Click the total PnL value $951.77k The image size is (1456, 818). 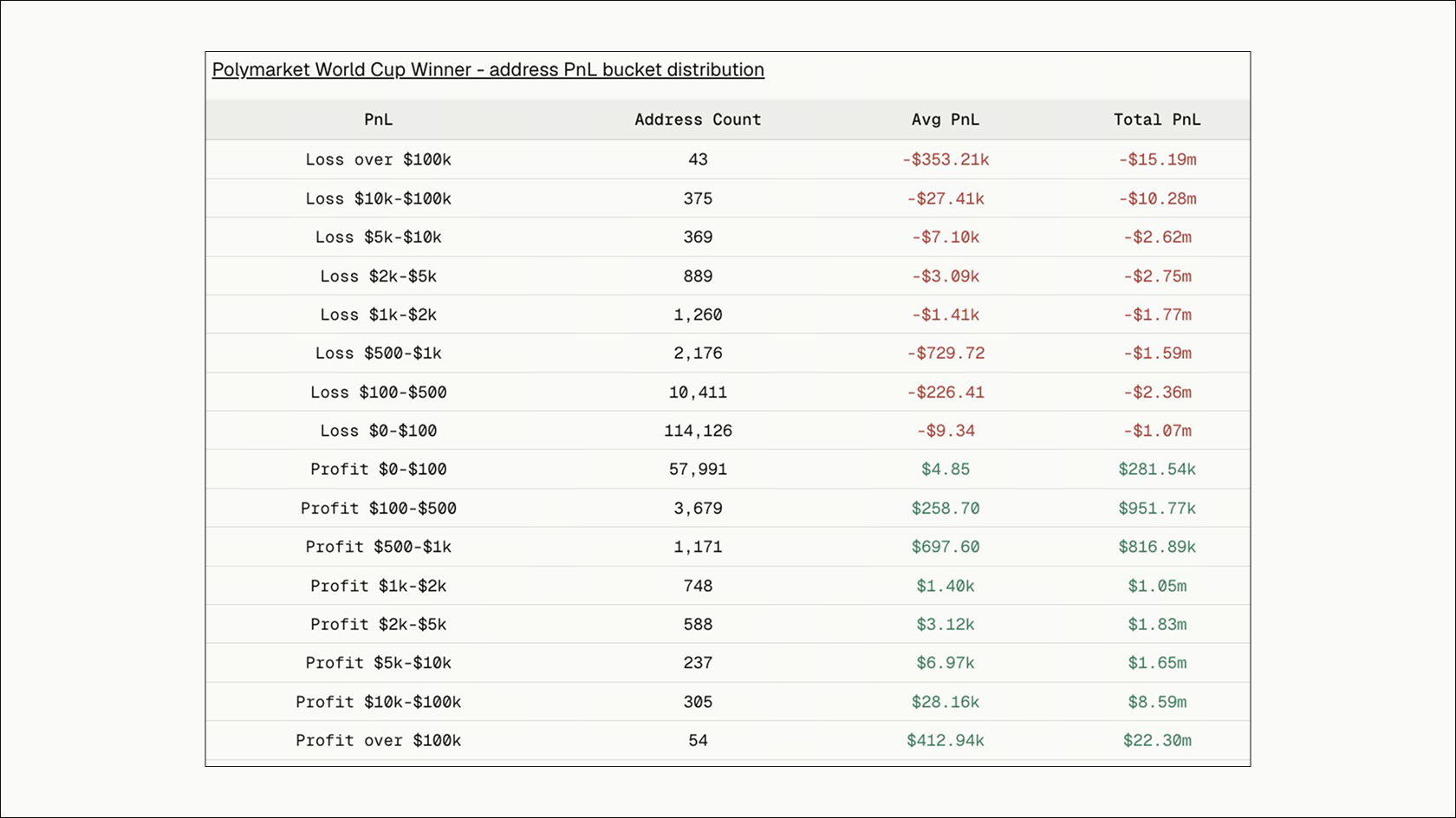(1157, 509)
